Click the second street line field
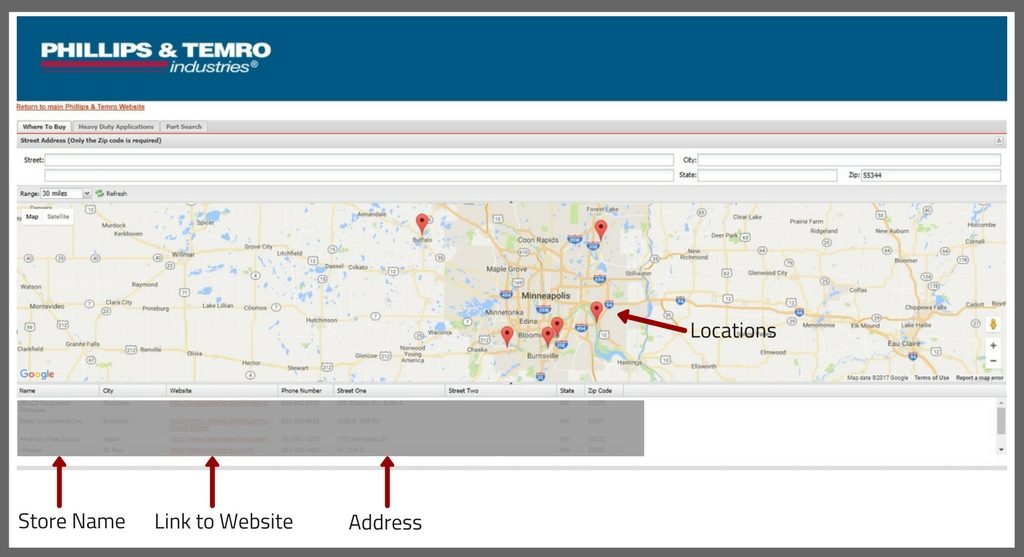This screenshot has width=1024, height=557. point(359,175)
